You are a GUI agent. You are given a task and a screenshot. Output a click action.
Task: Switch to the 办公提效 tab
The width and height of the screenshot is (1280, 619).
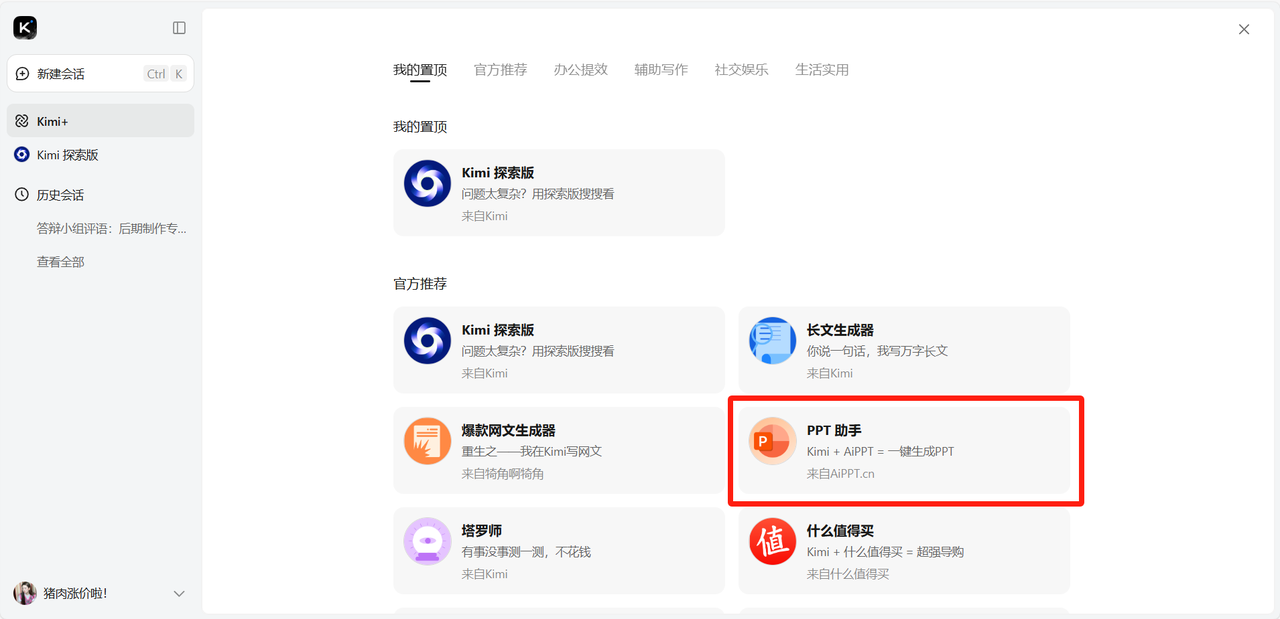pos(581,70)
